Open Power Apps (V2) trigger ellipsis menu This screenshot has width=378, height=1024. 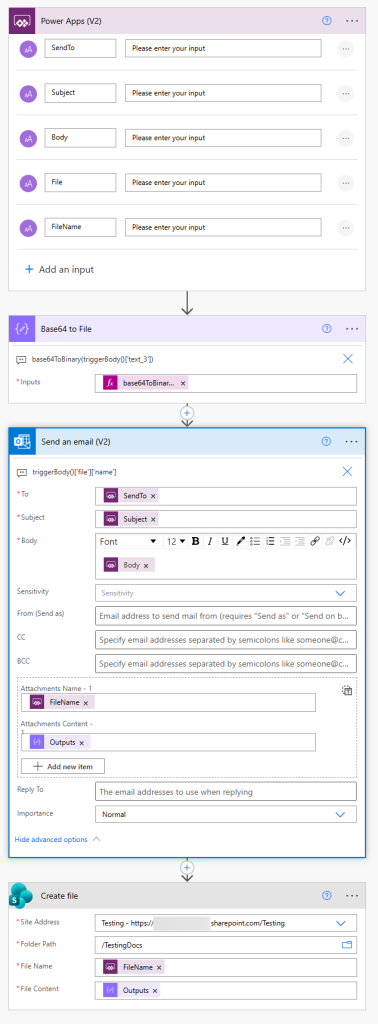coord(353,21)
